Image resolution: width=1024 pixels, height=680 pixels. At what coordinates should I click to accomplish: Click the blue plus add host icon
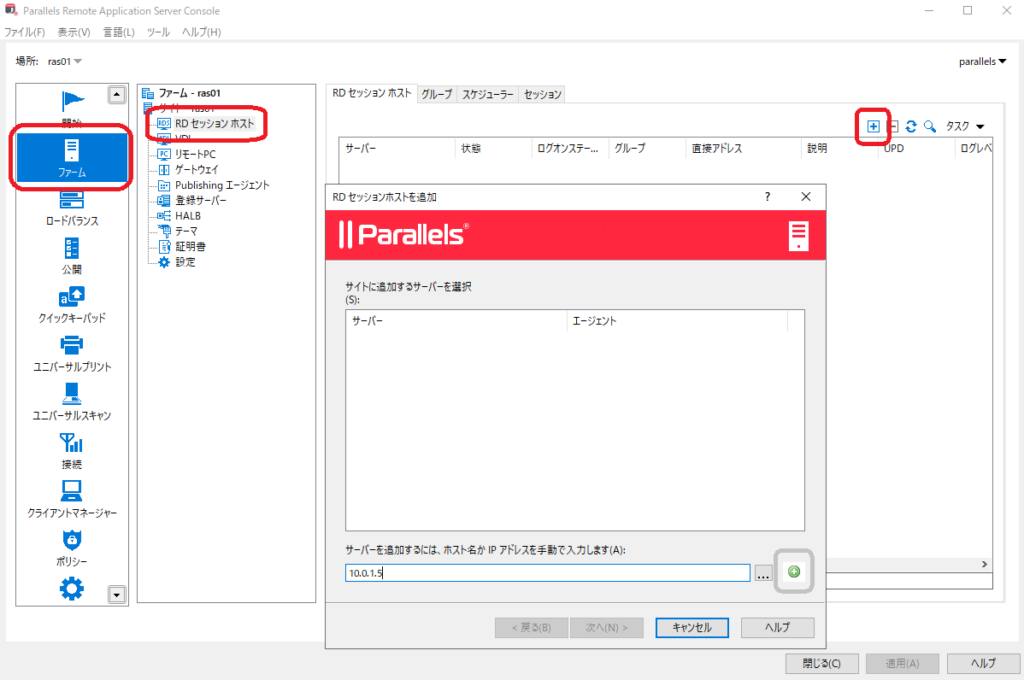(x=873, y=126)
